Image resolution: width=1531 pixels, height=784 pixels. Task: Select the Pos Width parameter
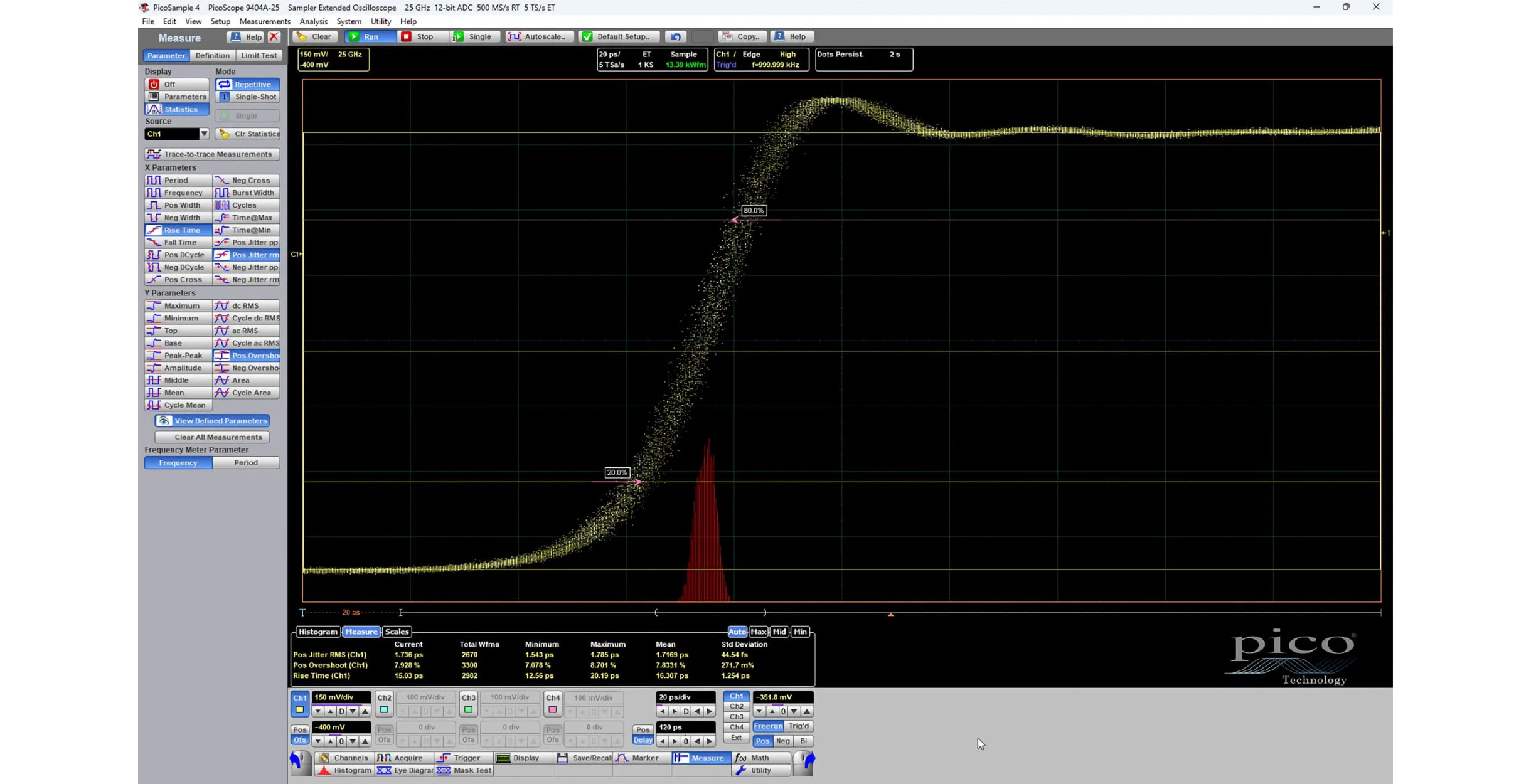(x=178, y=205)
